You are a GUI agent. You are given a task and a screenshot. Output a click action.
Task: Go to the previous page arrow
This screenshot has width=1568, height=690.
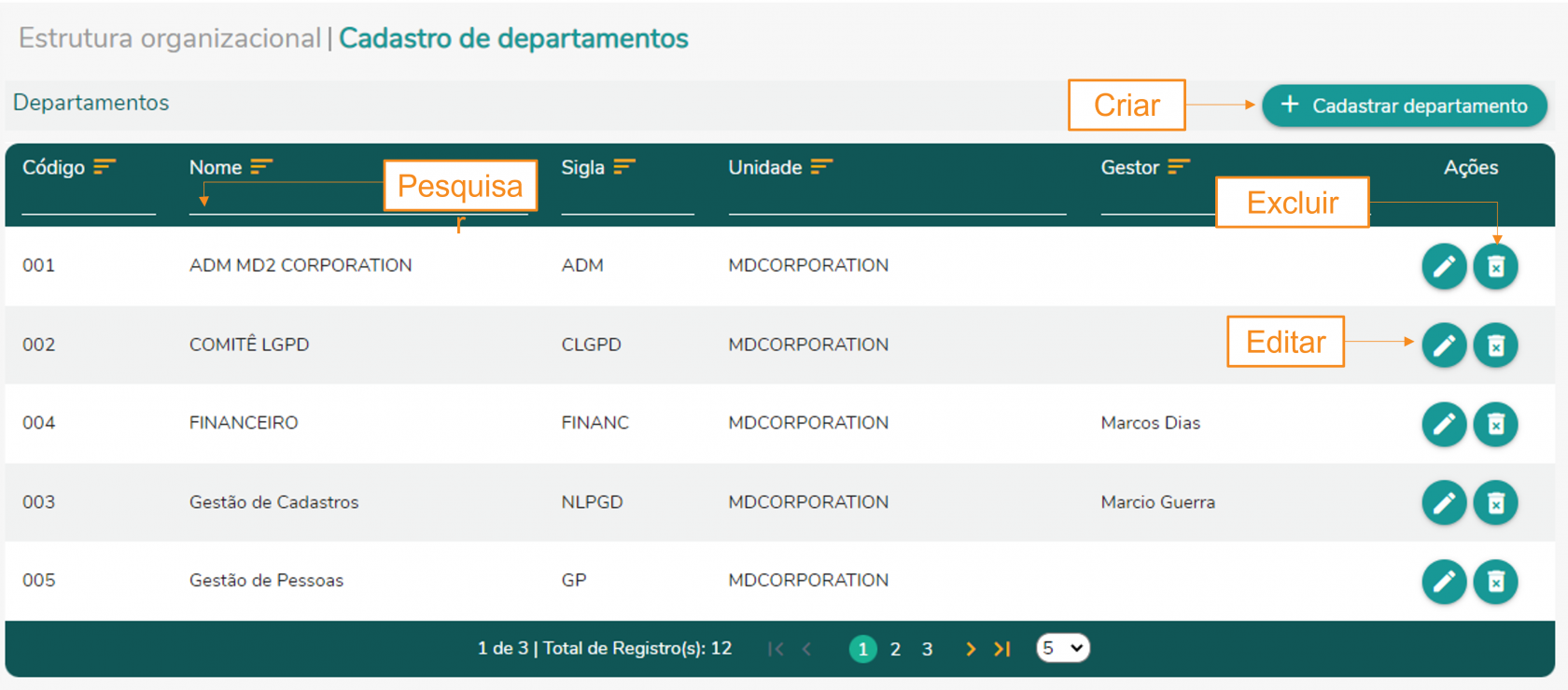click(807, 649)
